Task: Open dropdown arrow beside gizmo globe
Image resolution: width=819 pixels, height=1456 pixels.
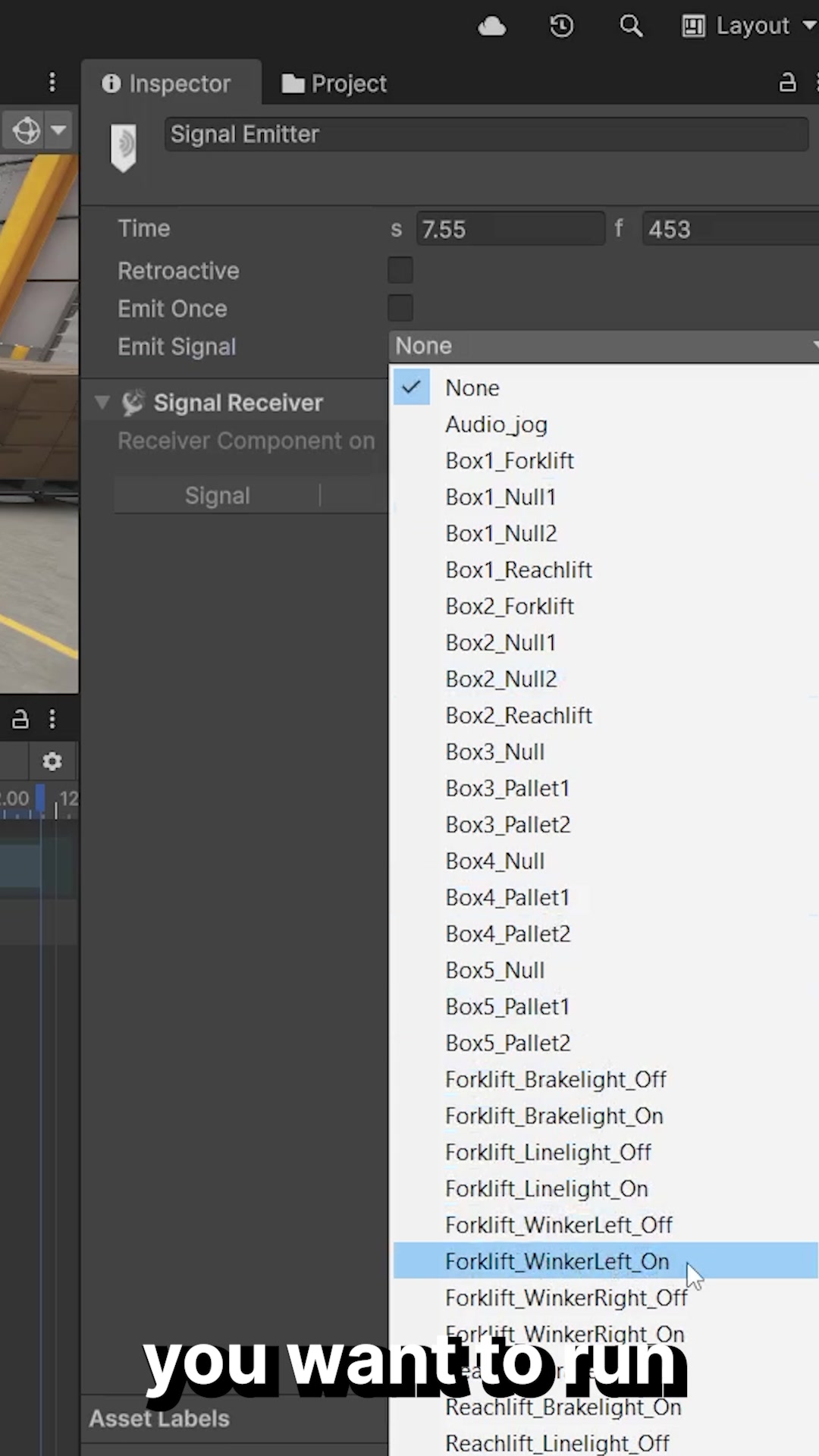Action: pos(59,130)
